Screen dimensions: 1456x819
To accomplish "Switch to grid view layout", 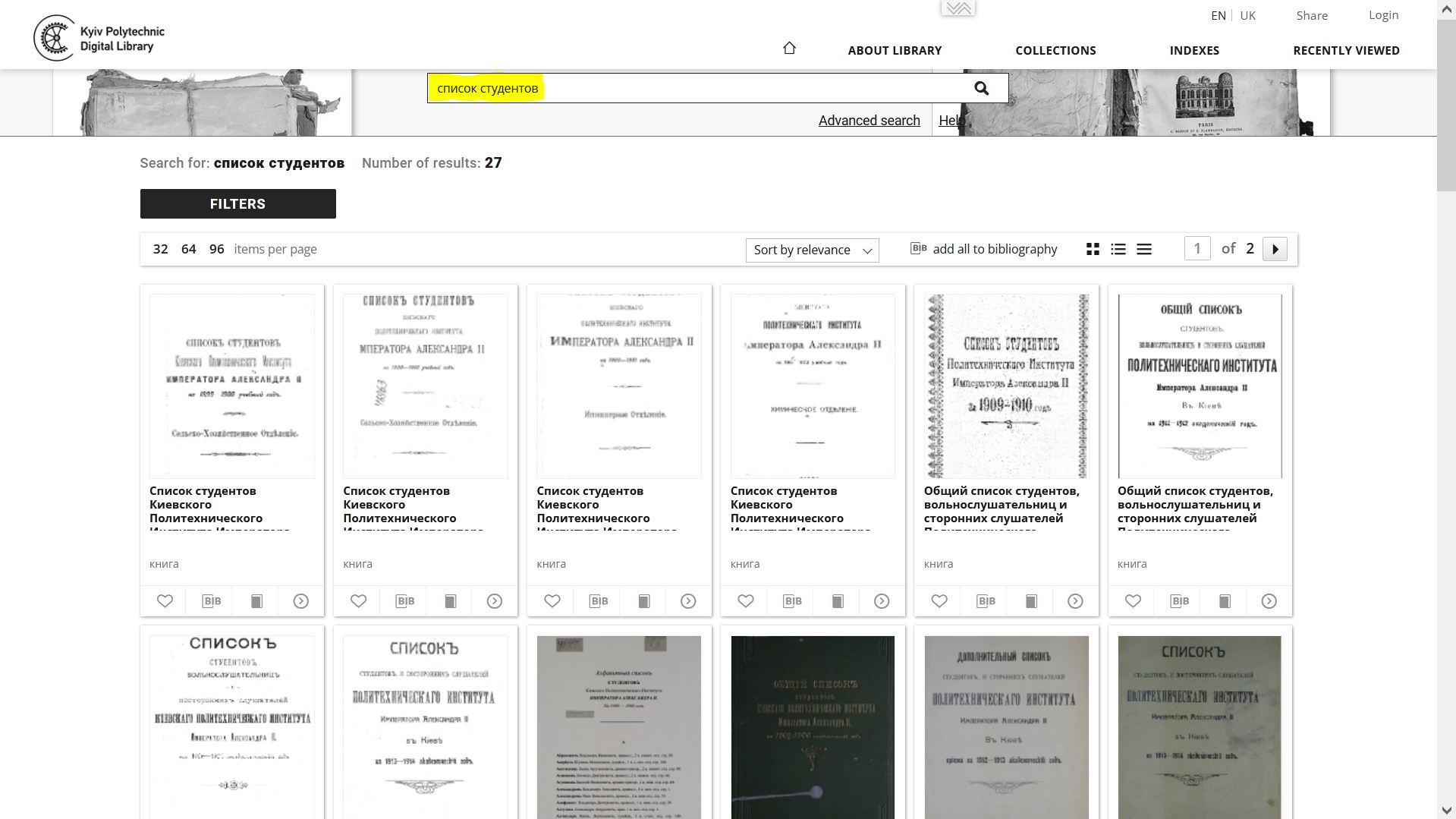I will click(1093, 249).
